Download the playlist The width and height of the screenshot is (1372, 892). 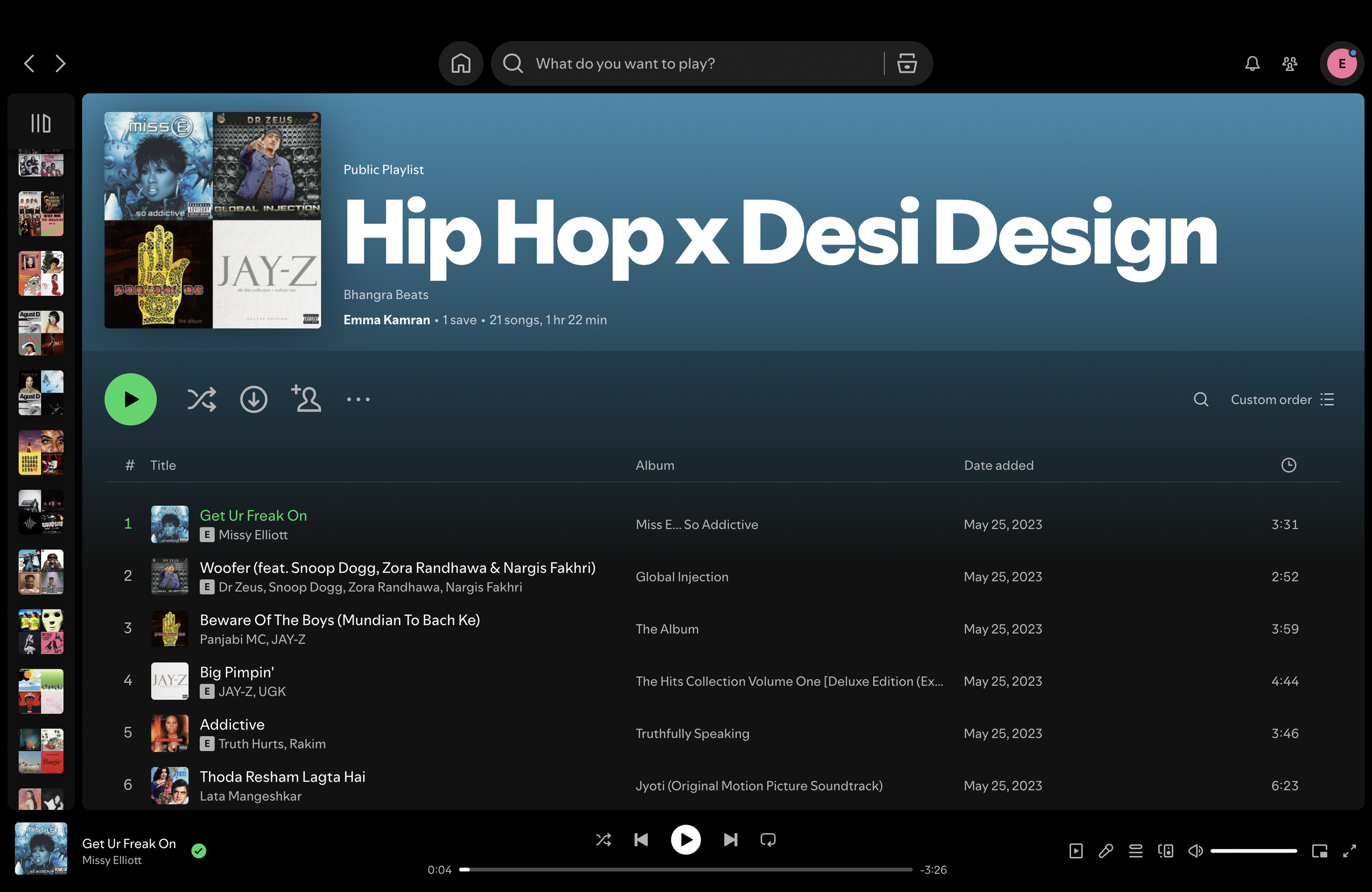254,399
